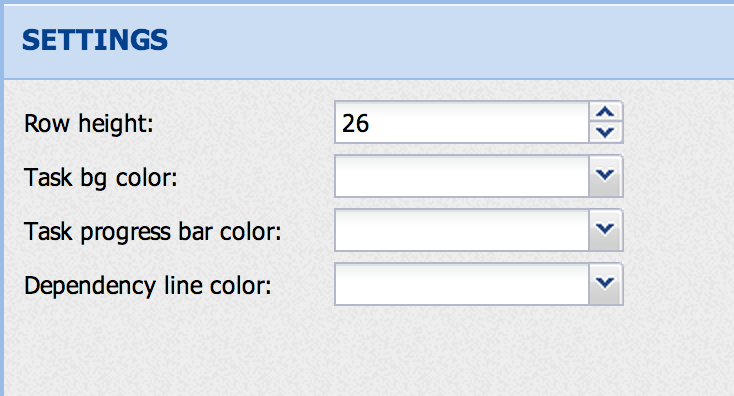
Task: Click blank space right of Row height spinner
Action: pyautogui.click(x=679, y=122)
